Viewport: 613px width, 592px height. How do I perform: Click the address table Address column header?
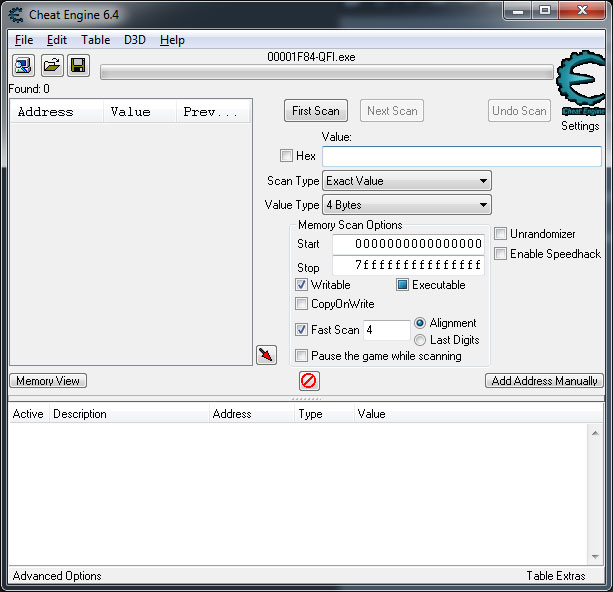click(x=251, y=414)
